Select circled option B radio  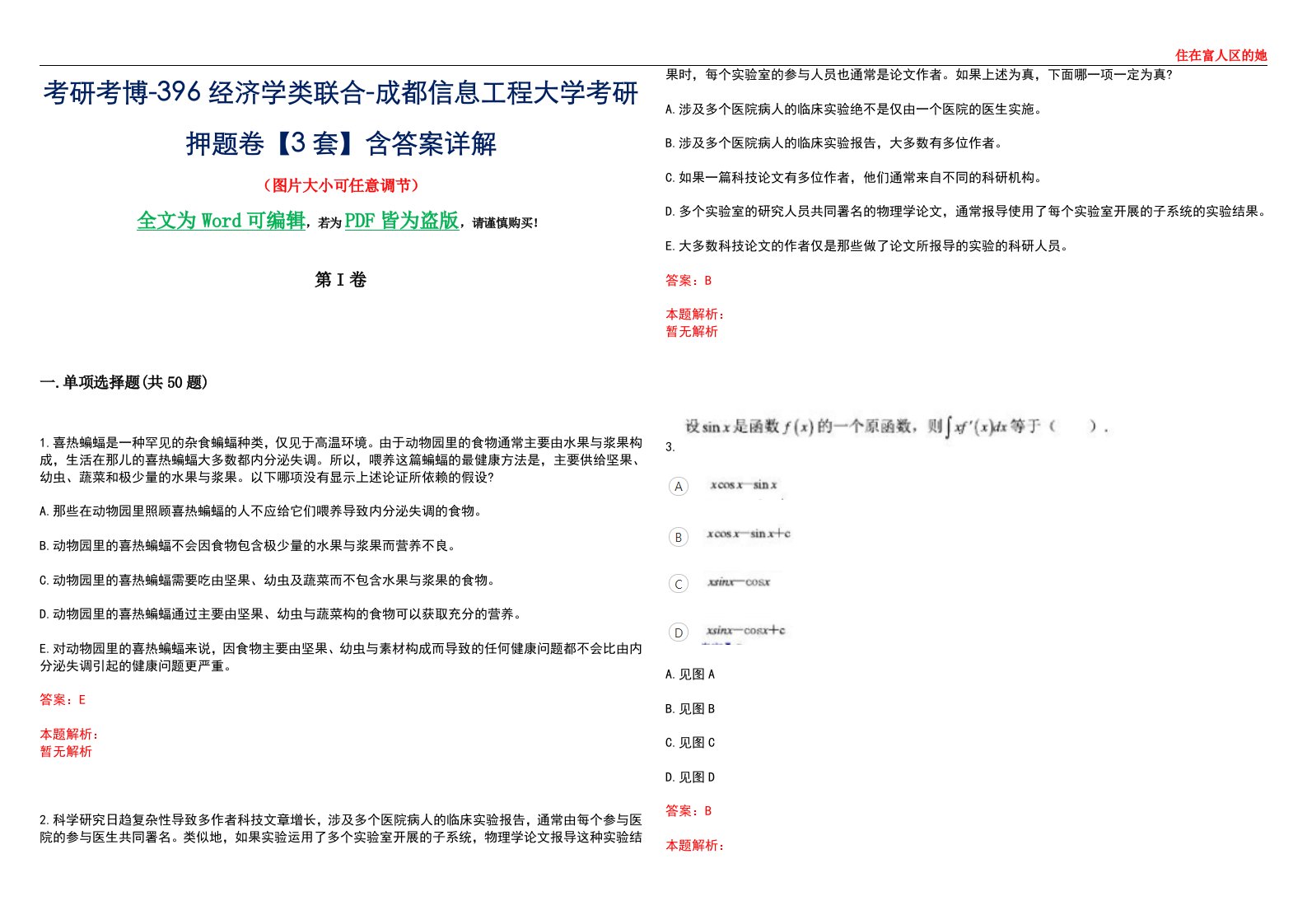point(678,537)
